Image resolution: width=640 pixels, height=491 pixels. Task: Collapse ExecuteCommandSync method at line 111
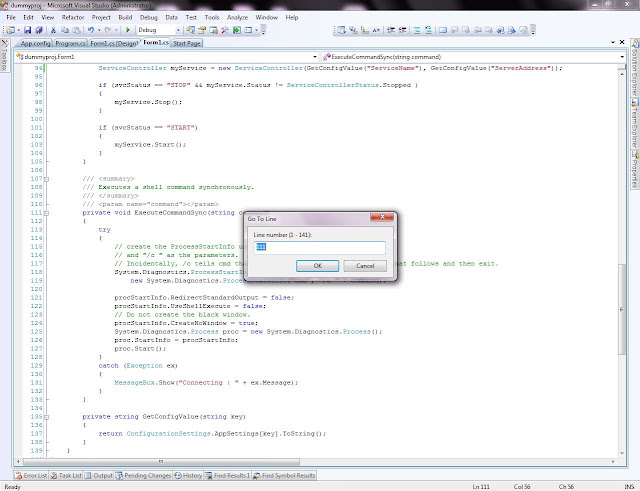point(47,213)
